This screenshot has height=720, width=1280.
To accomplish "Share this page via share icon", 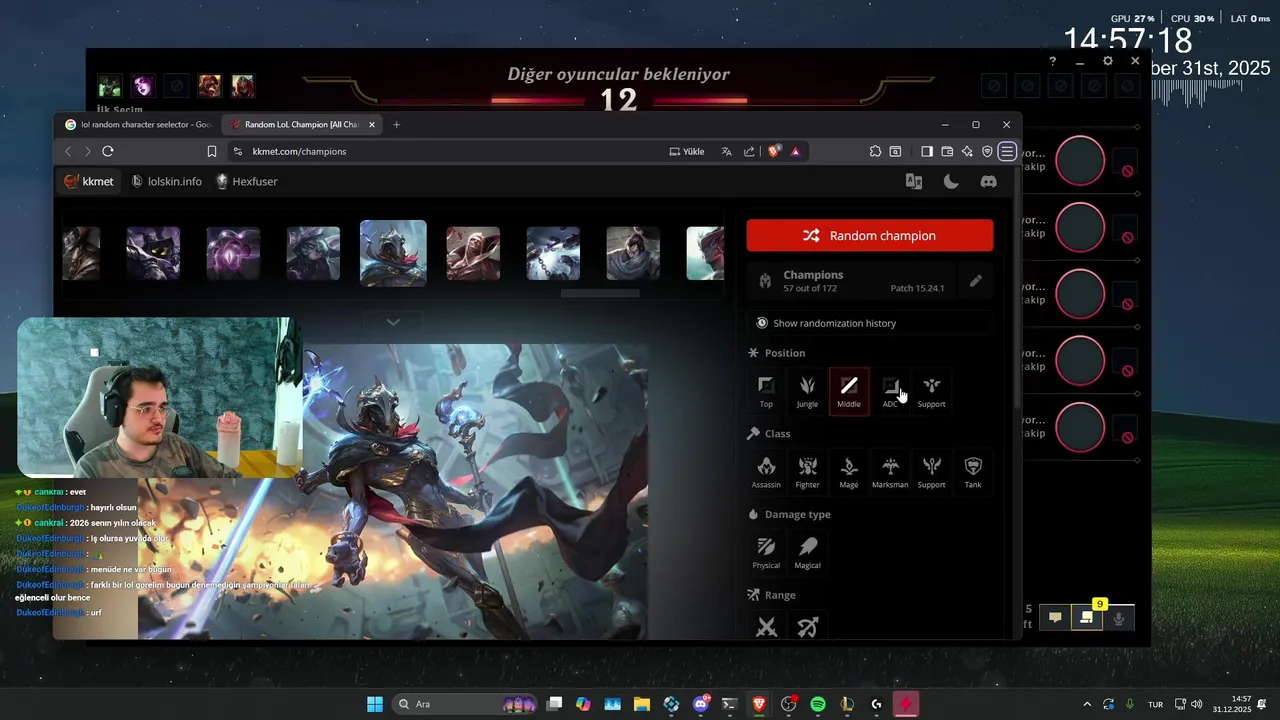I will pos(749,151).
